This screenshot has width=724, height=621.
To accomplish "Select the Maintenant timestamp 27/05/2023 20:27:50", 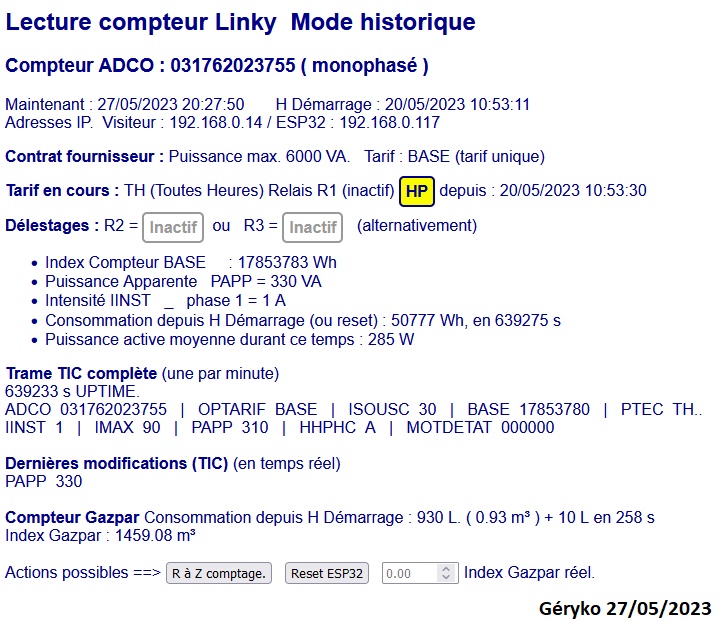I will [170, 104].
